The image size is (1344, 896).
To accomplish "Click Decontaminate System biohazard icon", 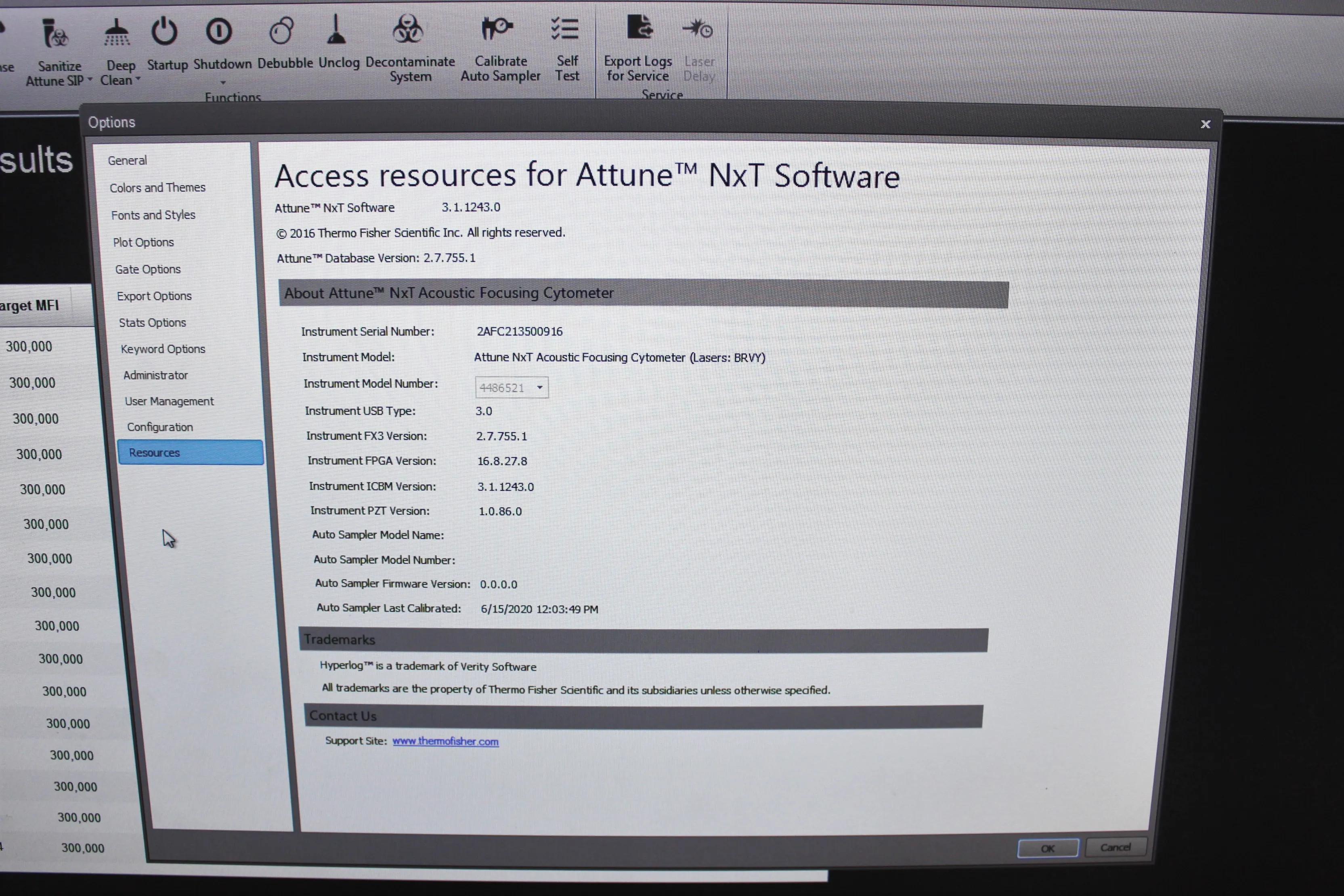I will [x=408, y=29].
